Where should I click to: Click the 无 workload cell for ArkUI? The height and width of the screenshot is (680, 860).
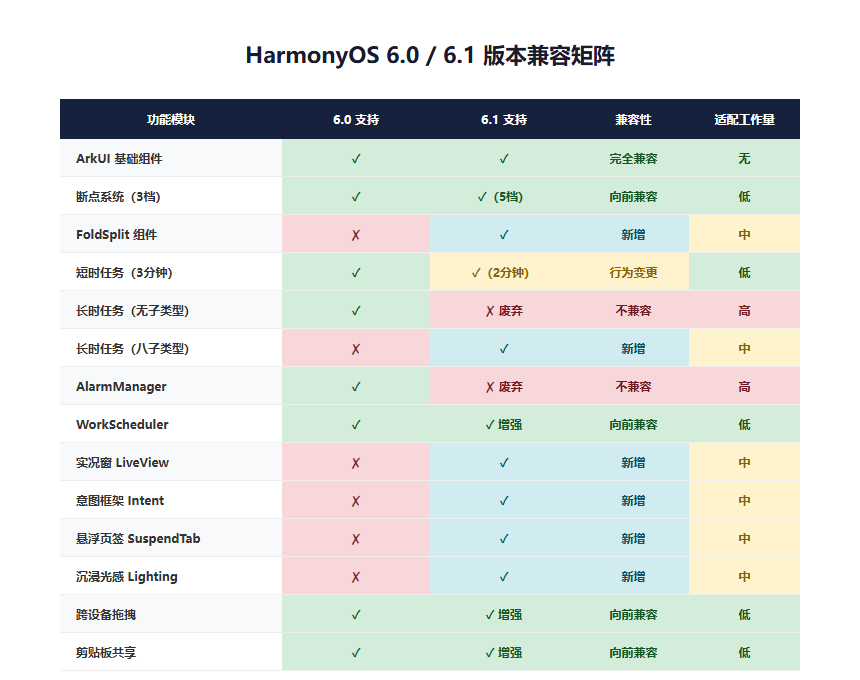(744, 158)
